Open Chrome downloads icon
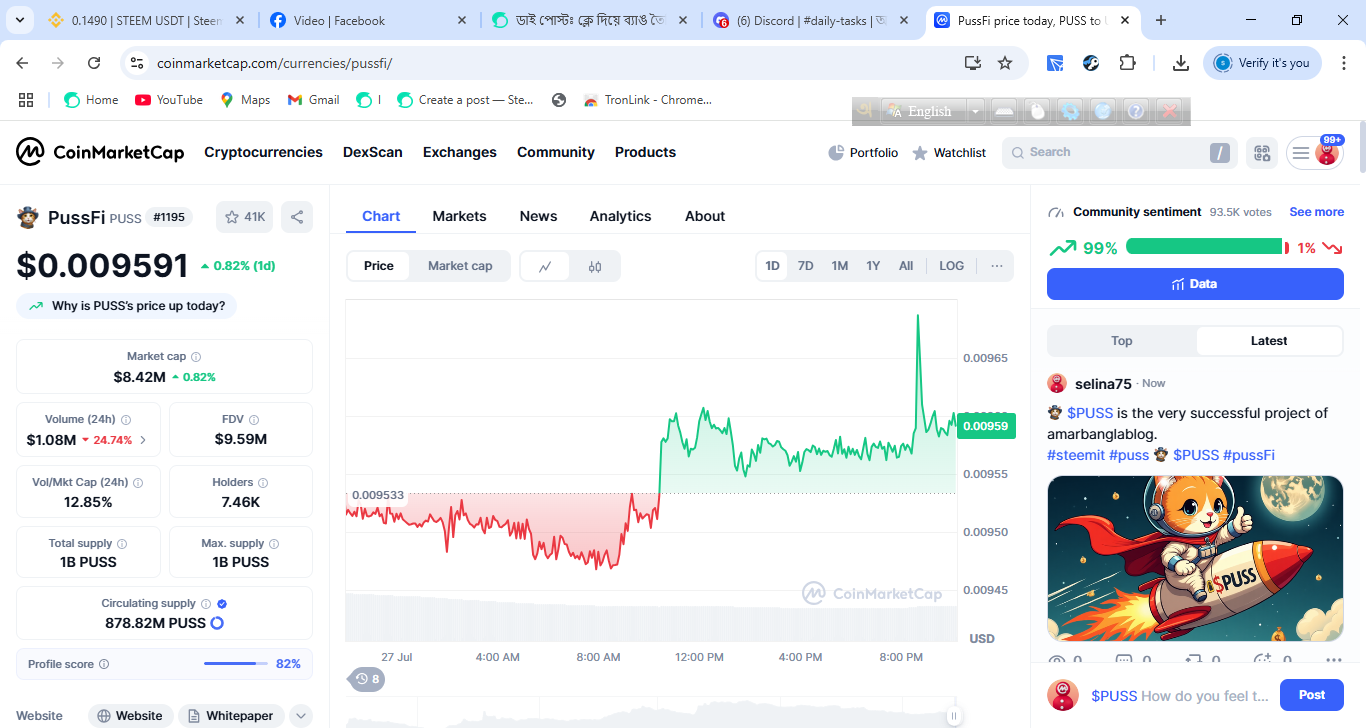 [1181, 63]
